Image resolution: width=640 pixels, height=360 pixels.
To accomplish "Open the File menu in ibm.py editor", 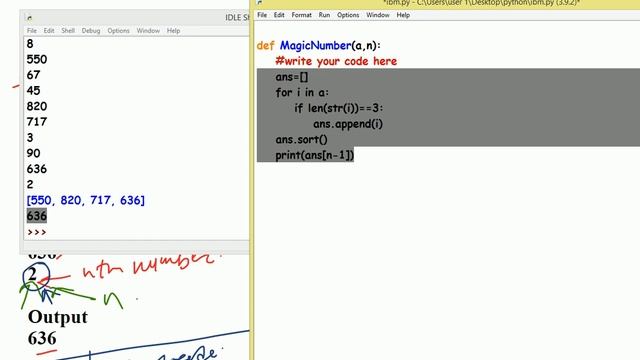I will (262, 15).
